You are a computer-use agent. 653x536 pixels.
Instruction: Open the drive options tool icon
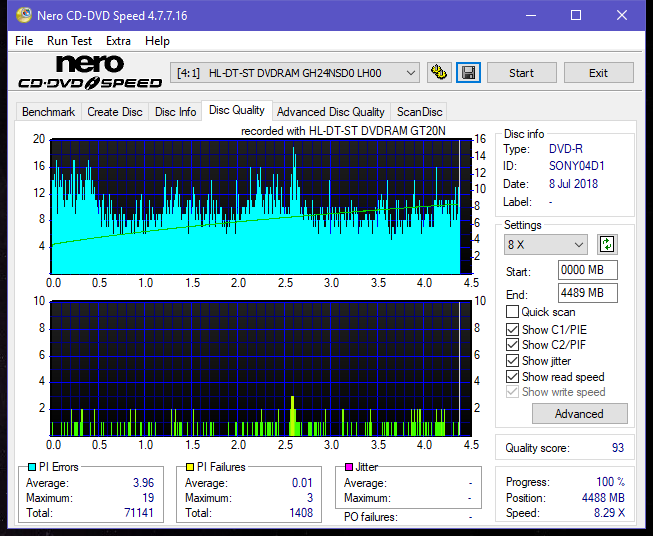click(439, 73)
